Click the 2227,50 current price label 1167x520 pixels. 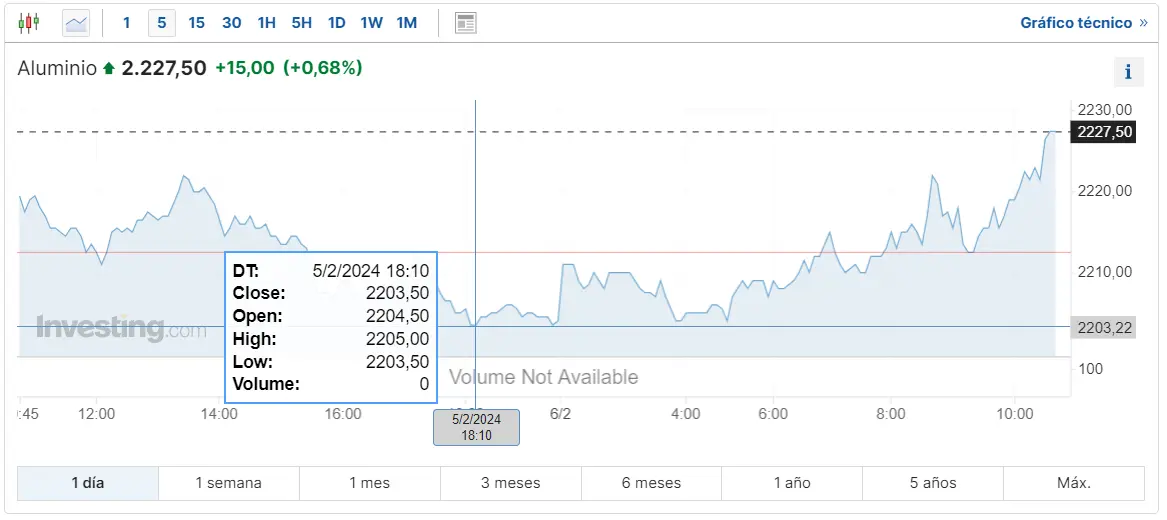[x=1104, y=132]
